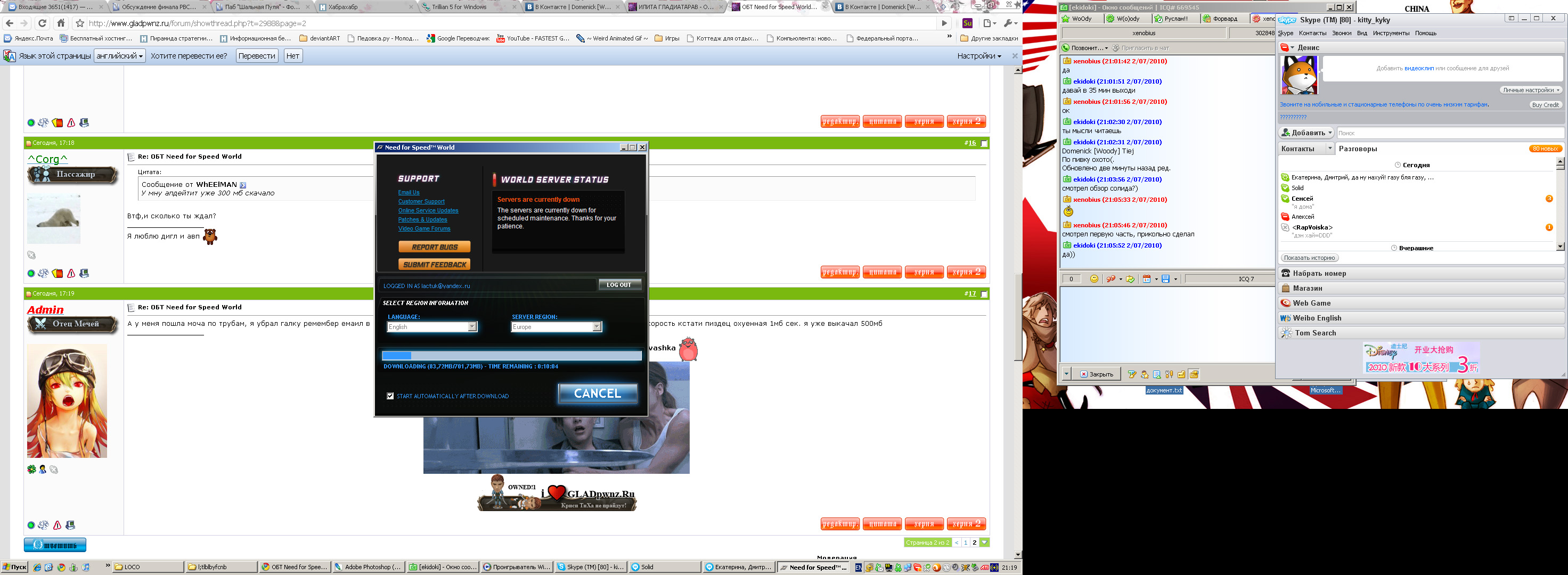Reload the page in Chrome toolbar
This screenshot has width=1568, height=575.
coord(42,23)
